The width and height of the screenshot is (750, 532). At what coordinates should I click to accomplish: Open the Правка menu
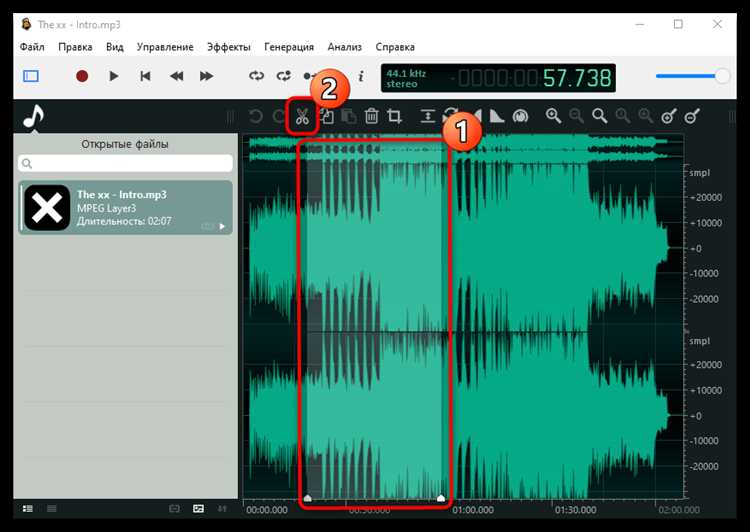pos(75,47)
